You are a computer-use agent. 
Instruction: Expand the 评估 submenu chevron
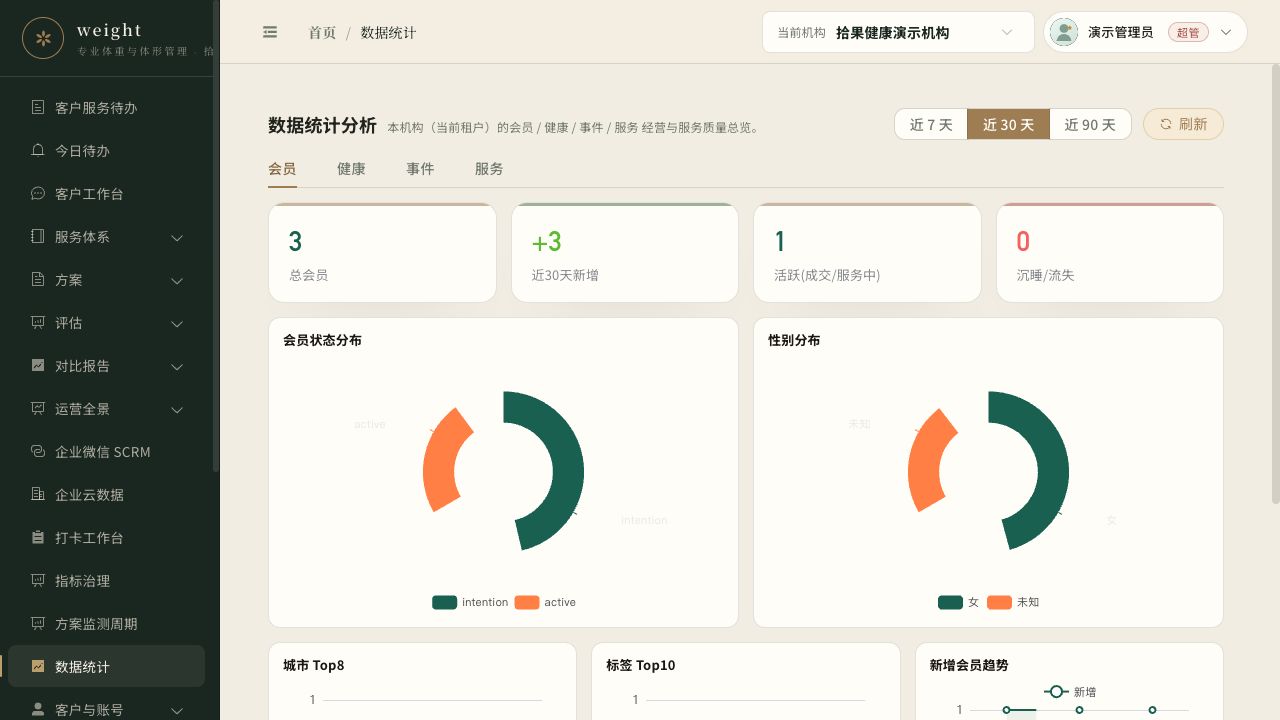click(x=177, y=323)
